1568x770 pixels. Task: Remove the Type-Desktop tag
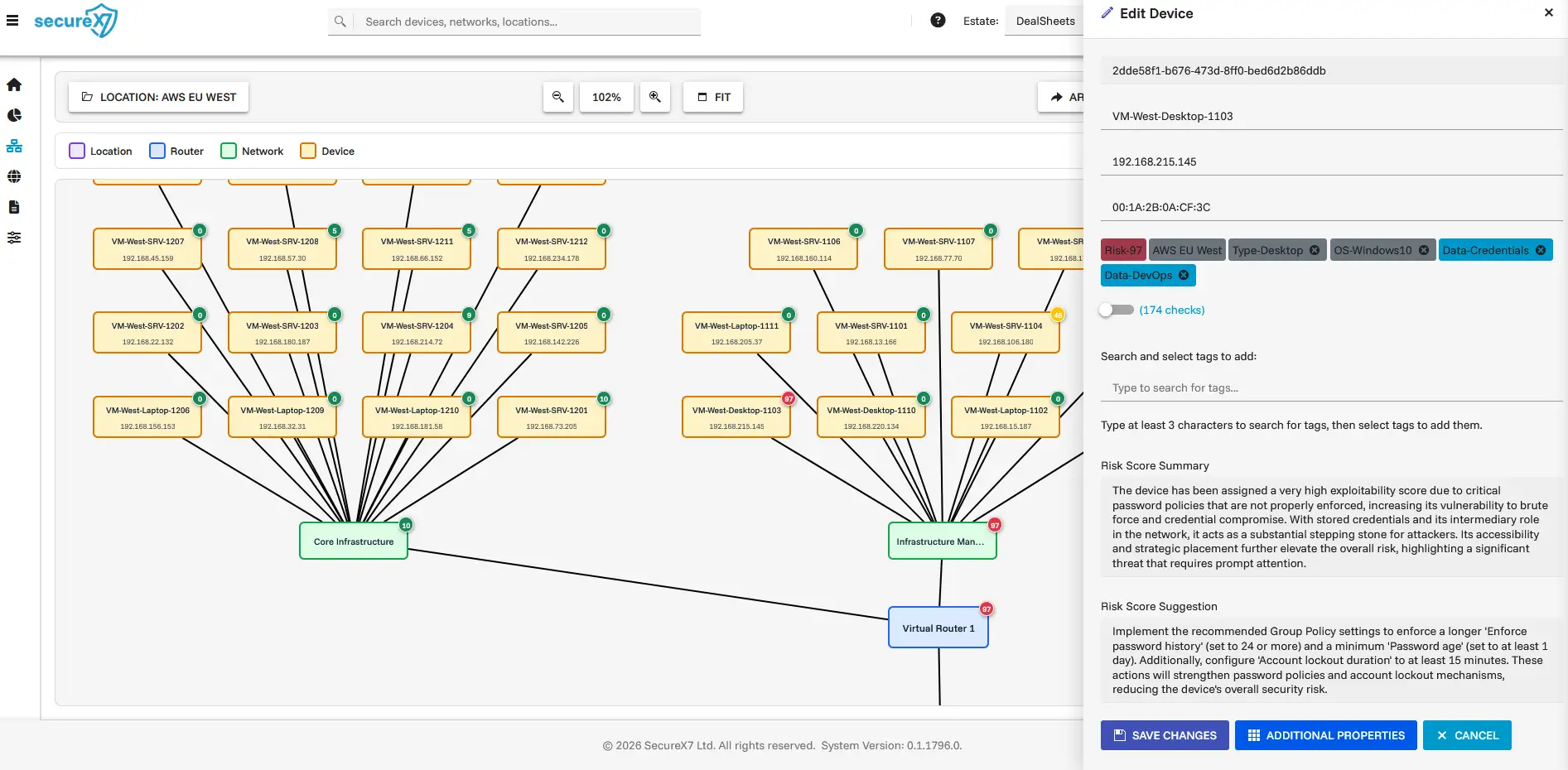tap(1315, 250)
